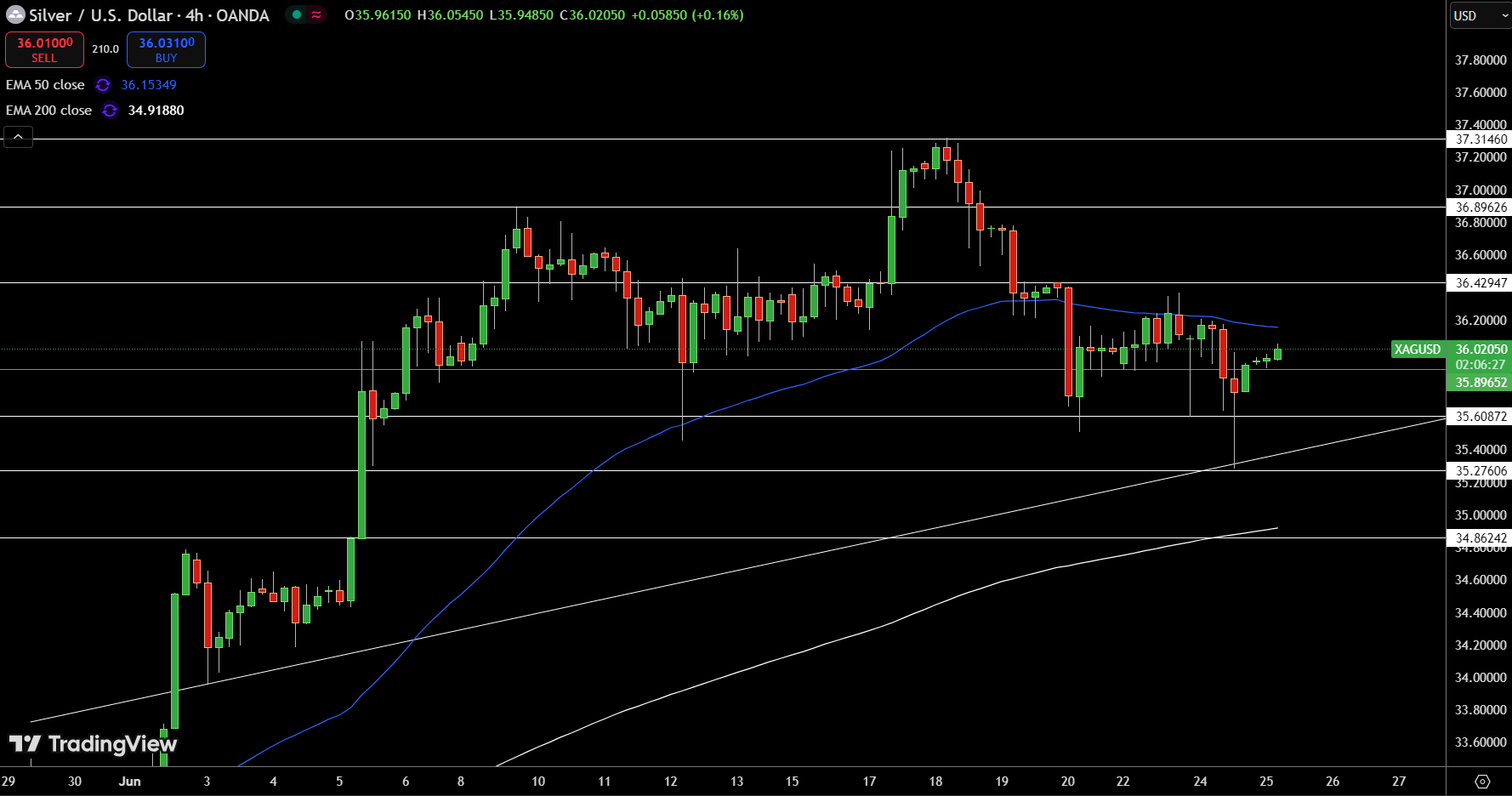1512x796 pixels.
Task: Click the green market status dot
Action: tap(297, 14)
